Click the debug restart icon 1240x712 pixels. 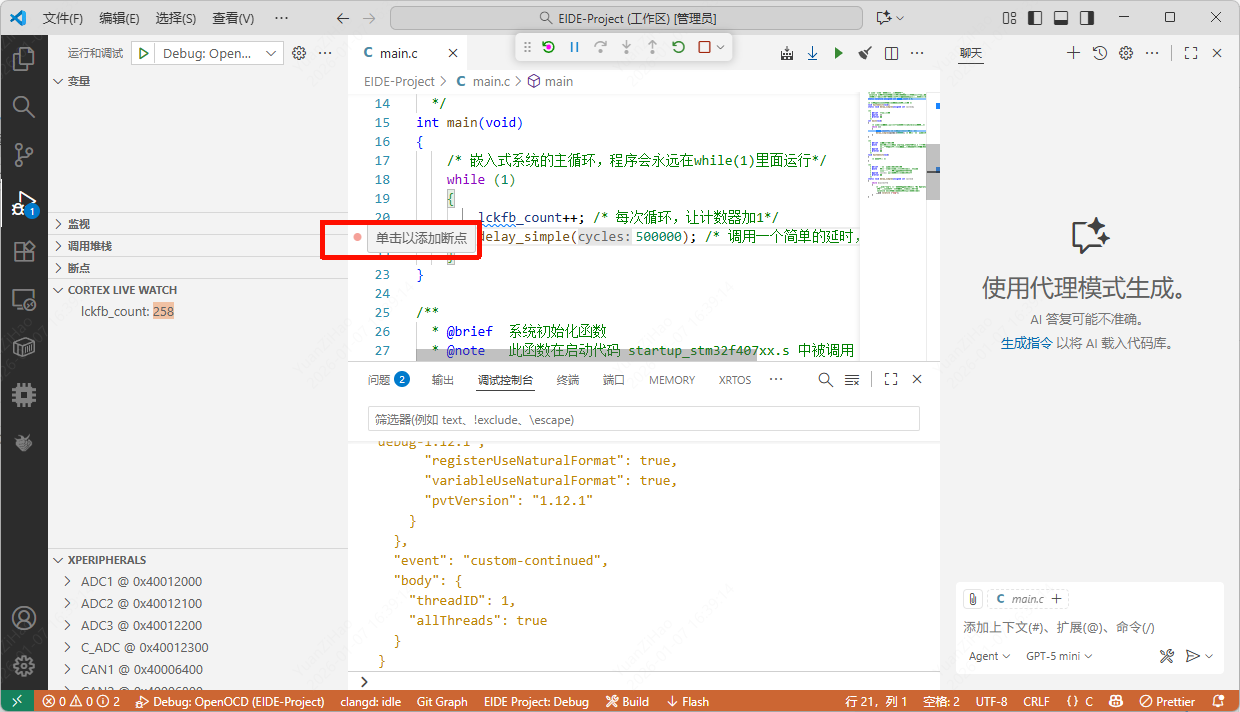[x=679, y=47]
